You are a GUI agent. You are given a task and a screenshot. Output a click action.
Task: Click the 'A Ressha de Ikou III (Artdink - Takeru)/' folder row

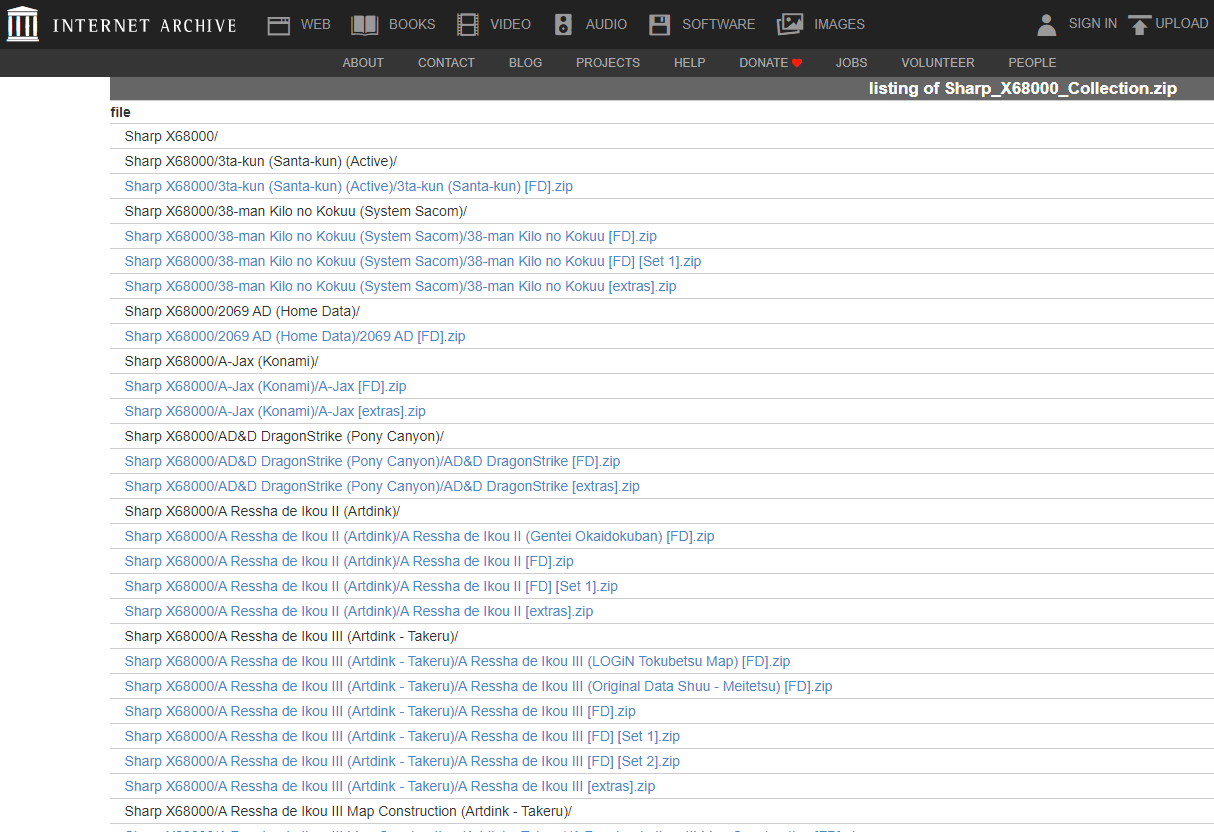point(662,636)
